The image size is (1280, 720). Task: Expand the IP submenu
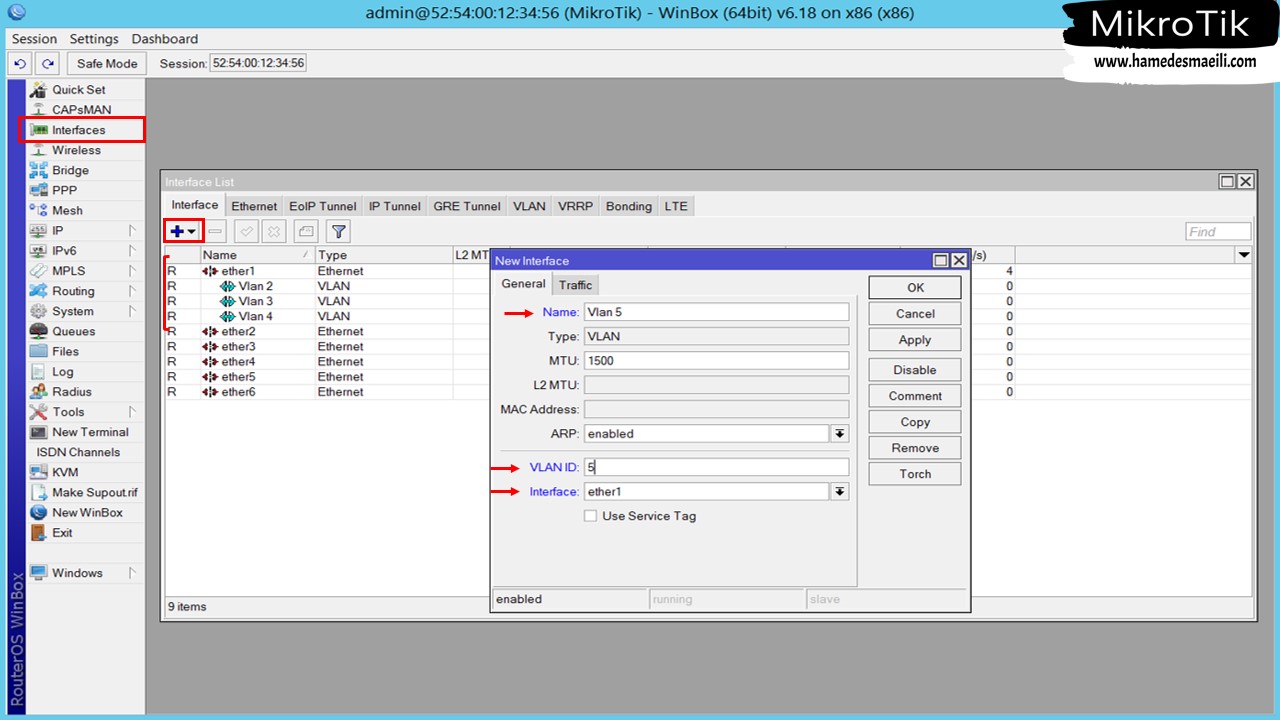pos(132,231)
